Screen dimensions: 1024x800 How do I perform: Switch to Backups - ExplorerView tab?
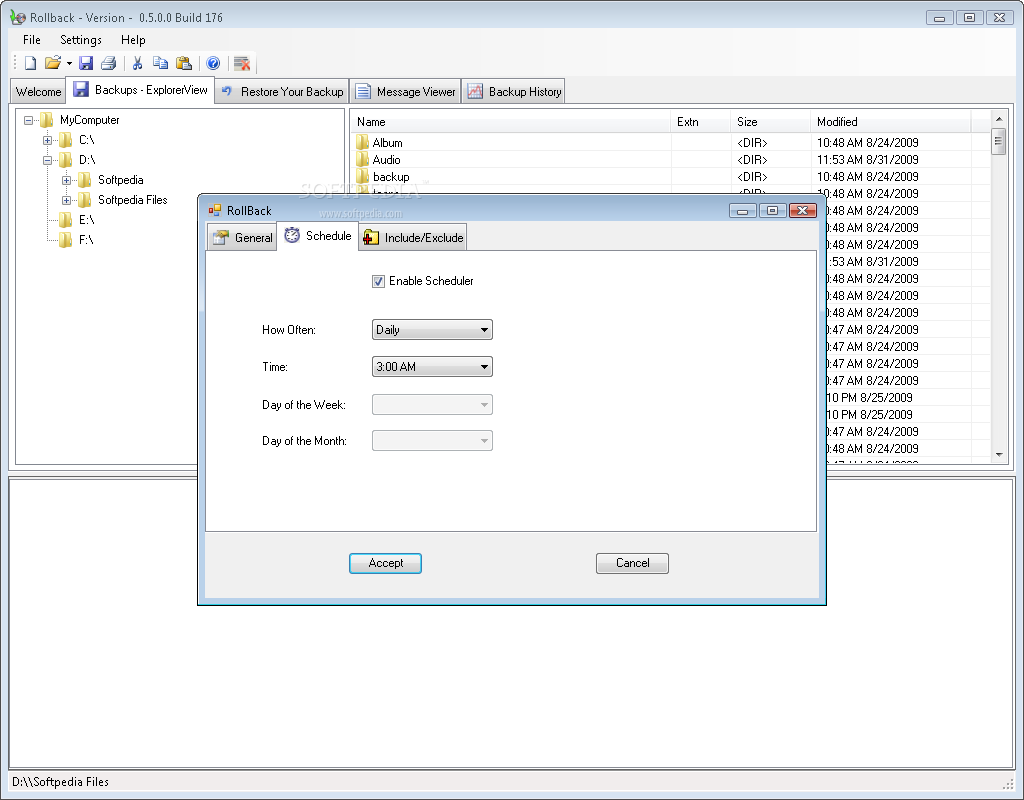pyautogui.click(x=140, y=90)
